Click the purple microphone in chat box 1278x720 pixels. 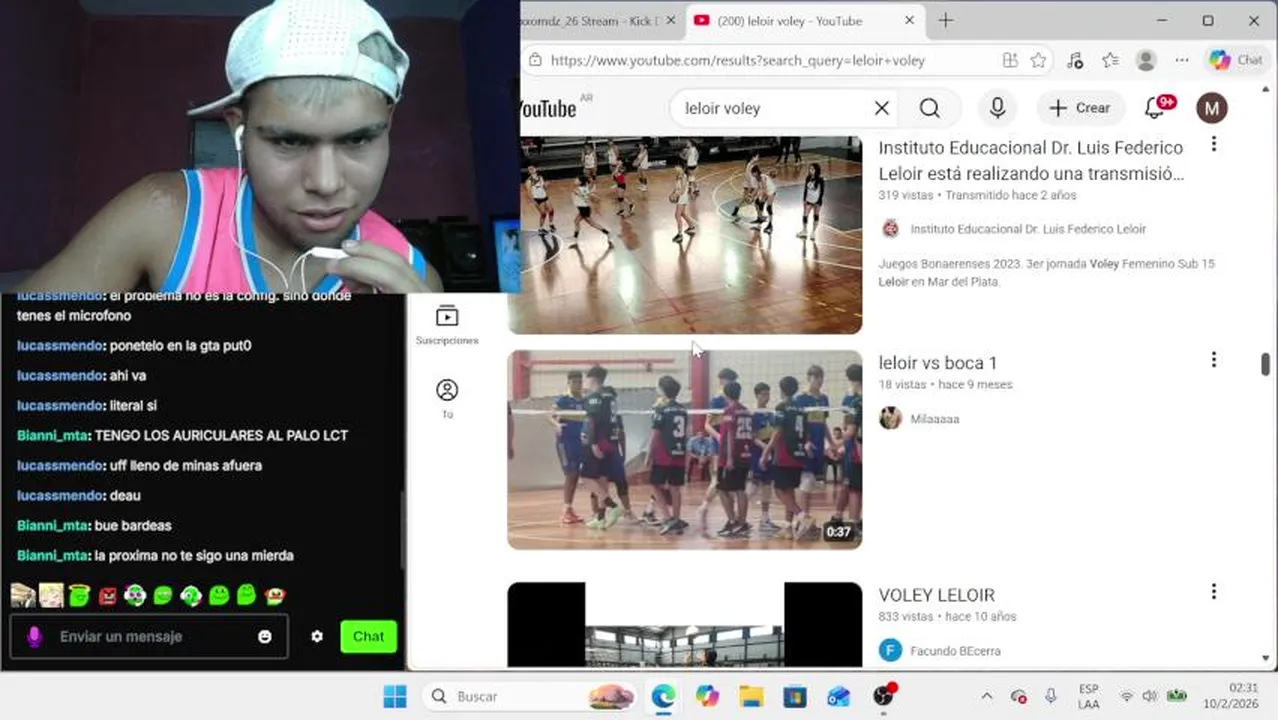pos(34,636)
